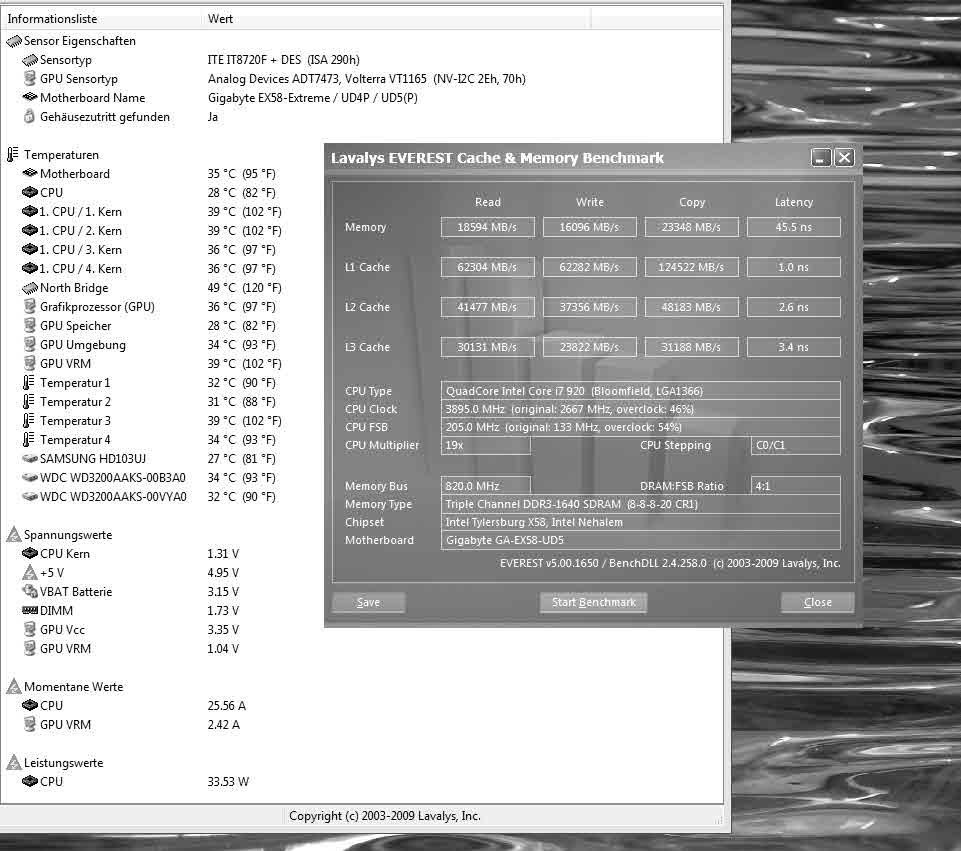Viewport: 961px width, 851px height.
Task: Click the L1 Cache Read 62304 MB/s field
Action: [x=487, y=267]
